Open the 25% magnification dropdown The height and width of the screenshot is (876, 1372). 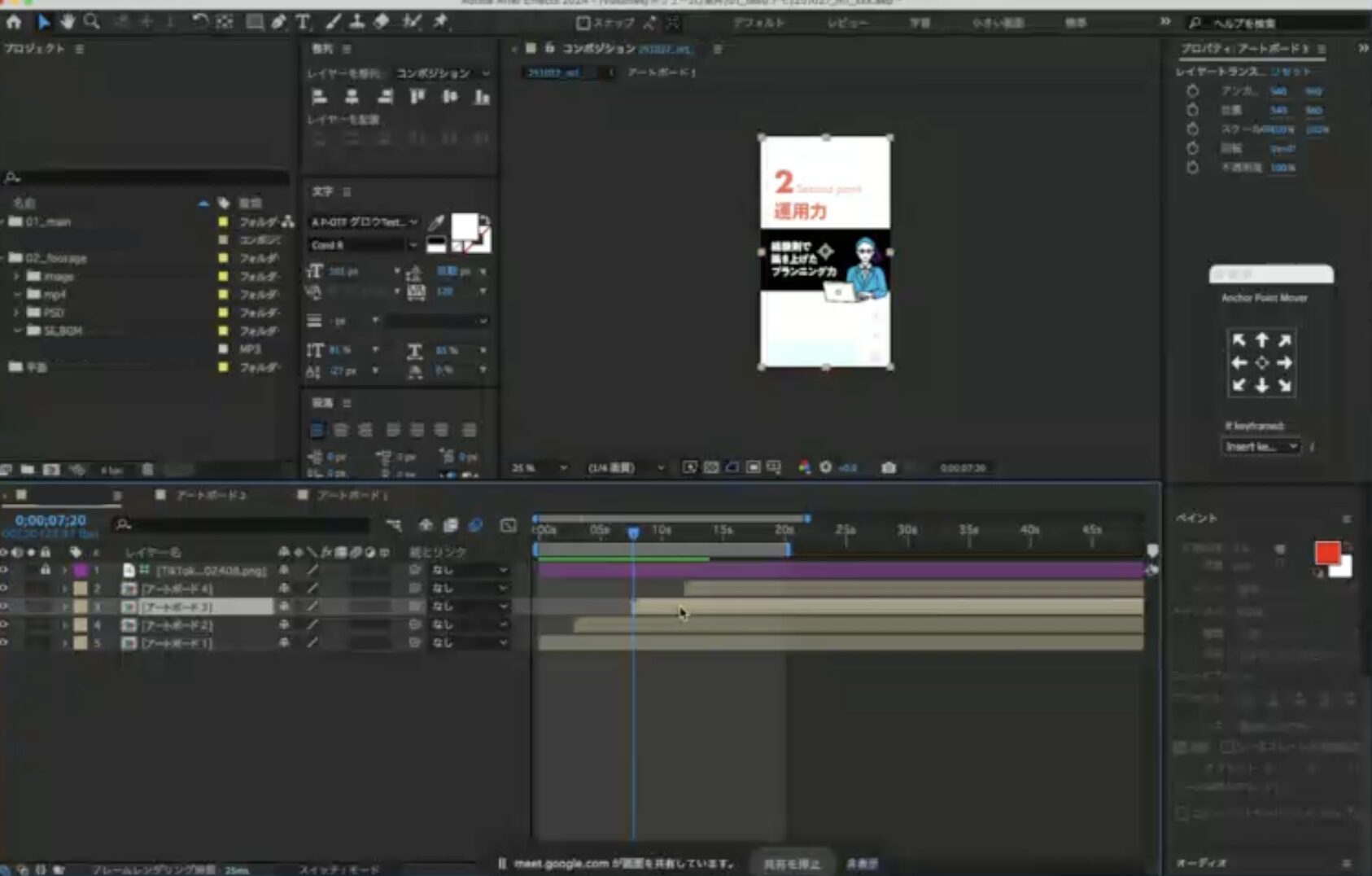tap(539, 468)
